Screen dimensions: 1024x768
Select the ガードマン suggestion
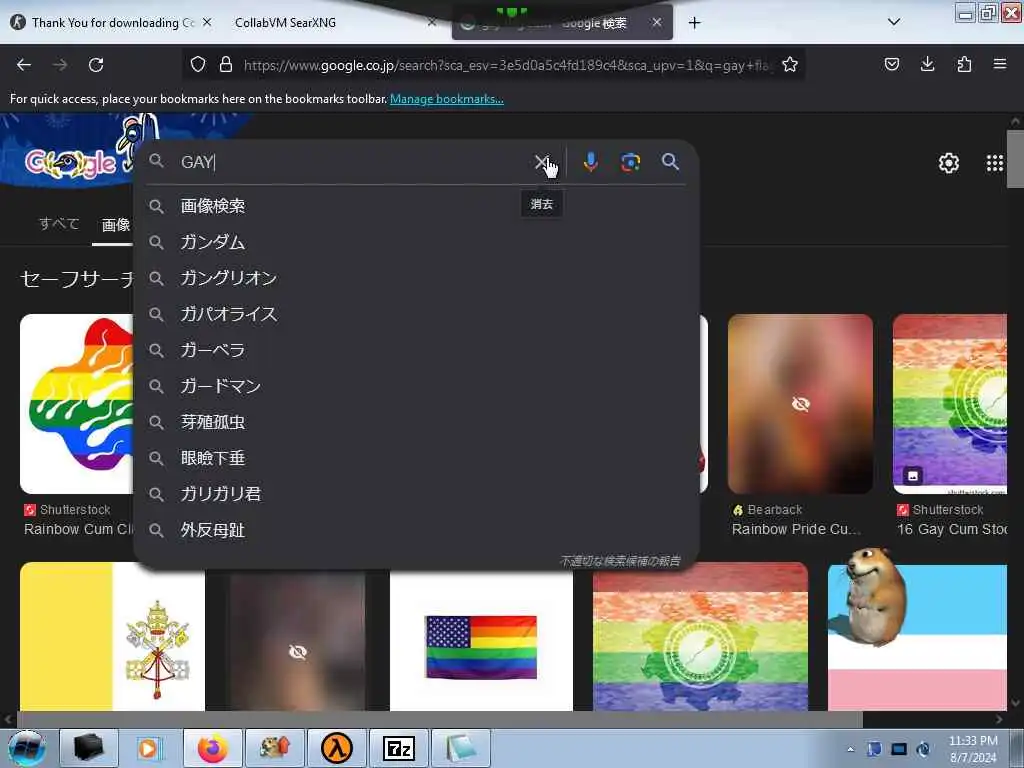(416, 386)
